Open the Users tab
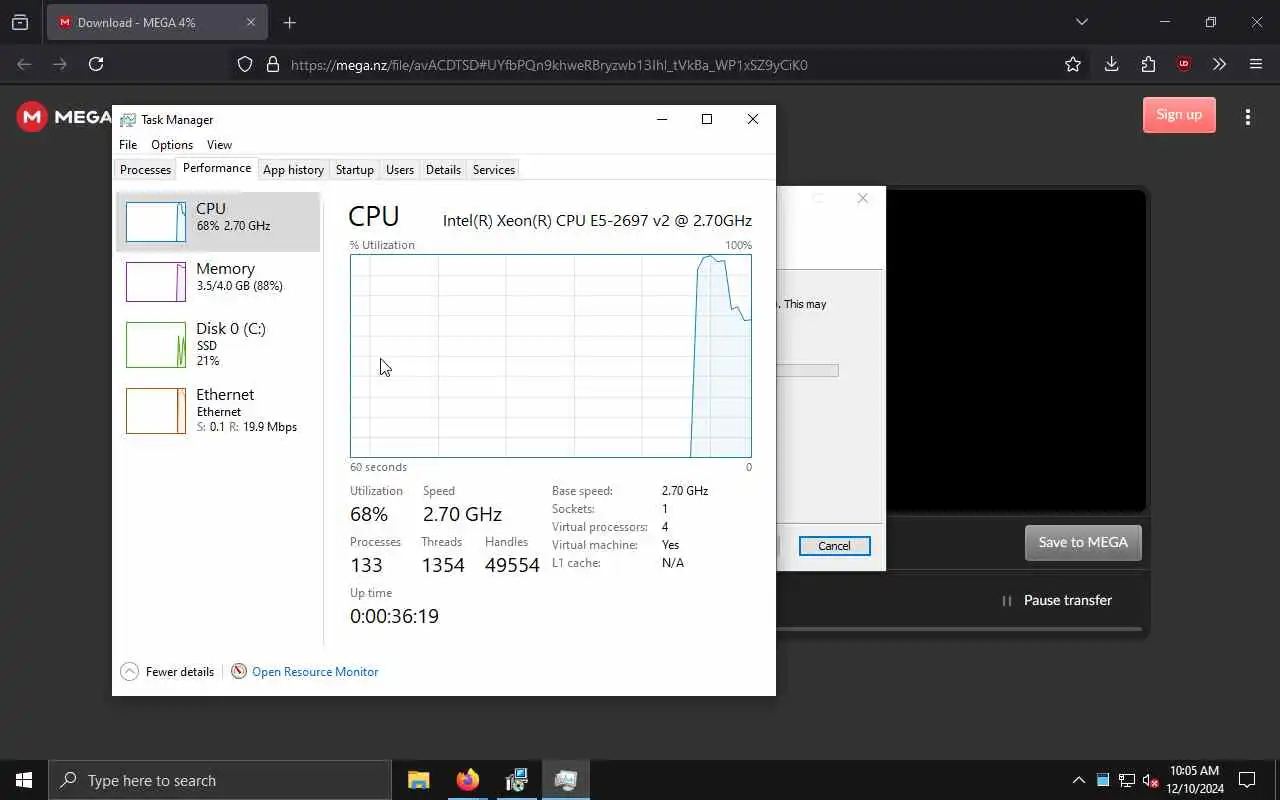This screenshot has height=800, width=1280. pos(400,170)
